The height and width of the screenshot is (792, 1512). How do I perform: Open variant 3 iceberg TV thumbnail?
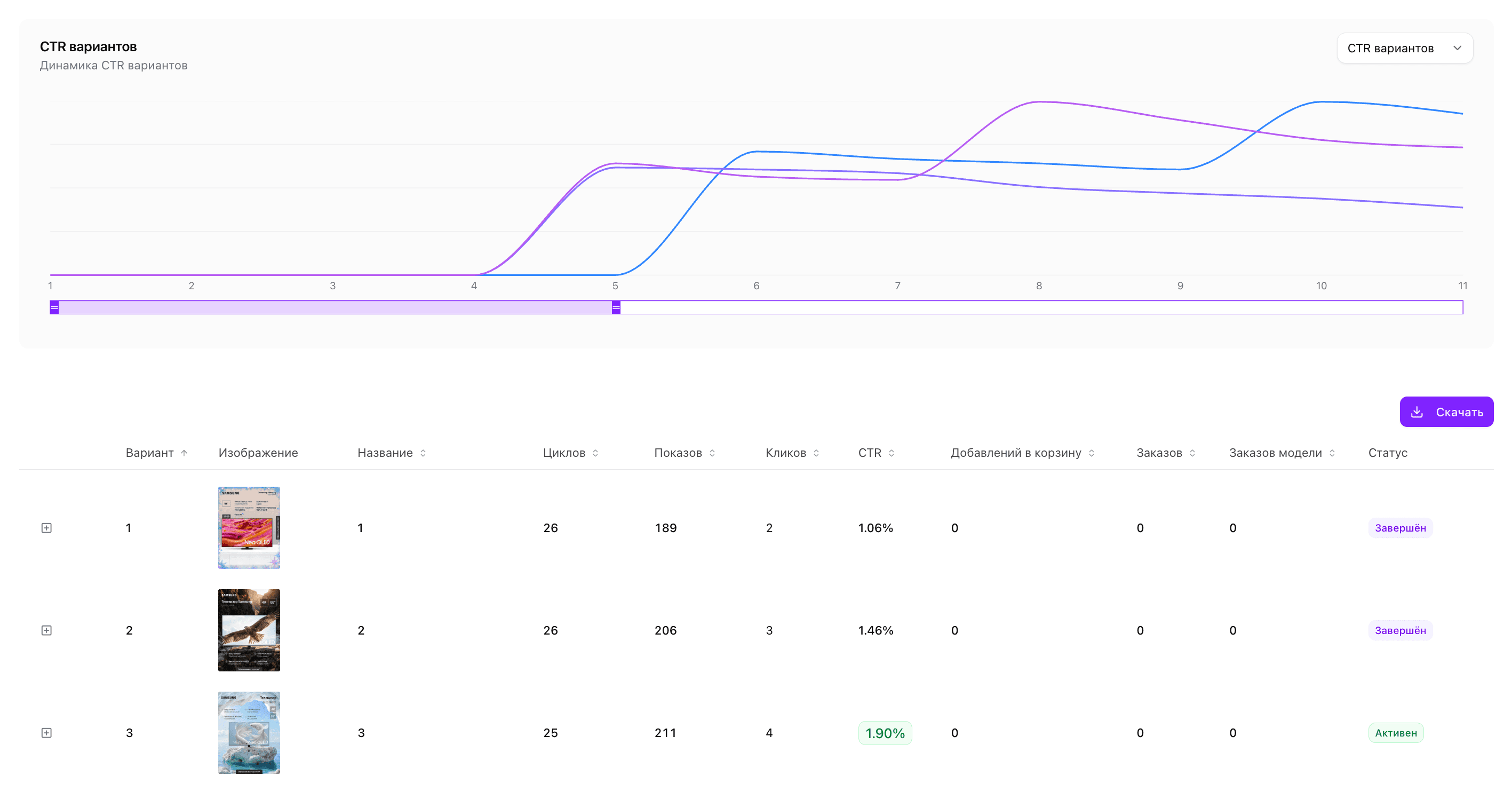[x=249, y=732]
